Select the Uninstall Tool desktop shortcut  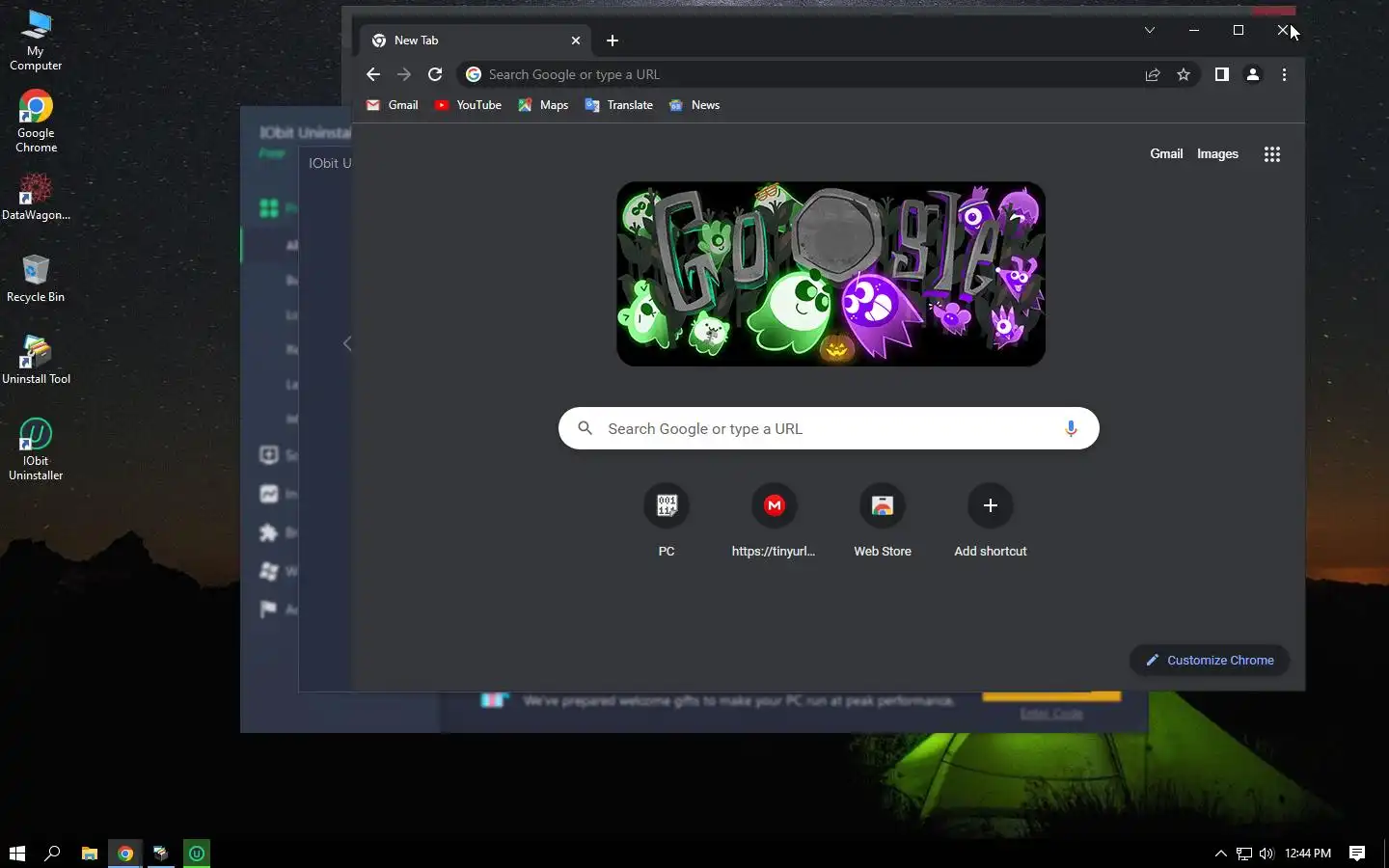point(36,361)
